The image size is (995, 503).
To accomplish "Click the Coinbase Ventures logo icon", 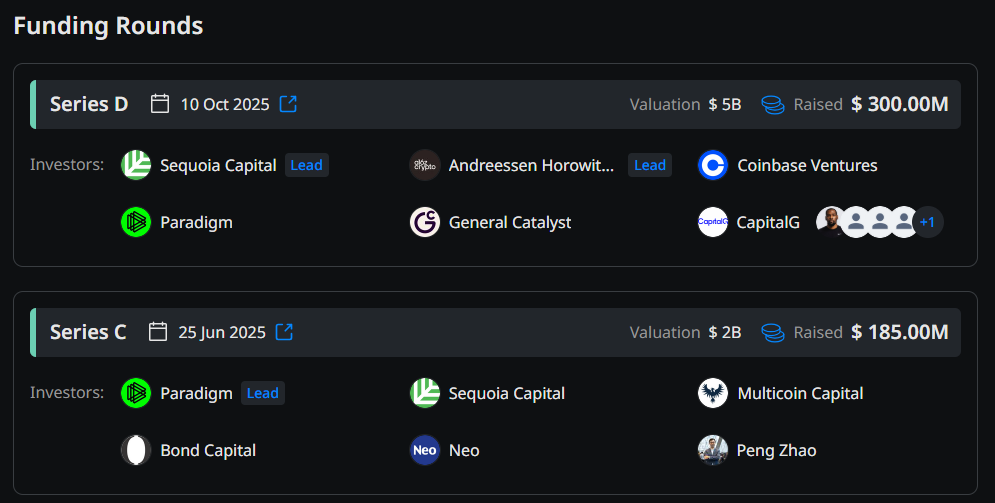I will [713, 165].
